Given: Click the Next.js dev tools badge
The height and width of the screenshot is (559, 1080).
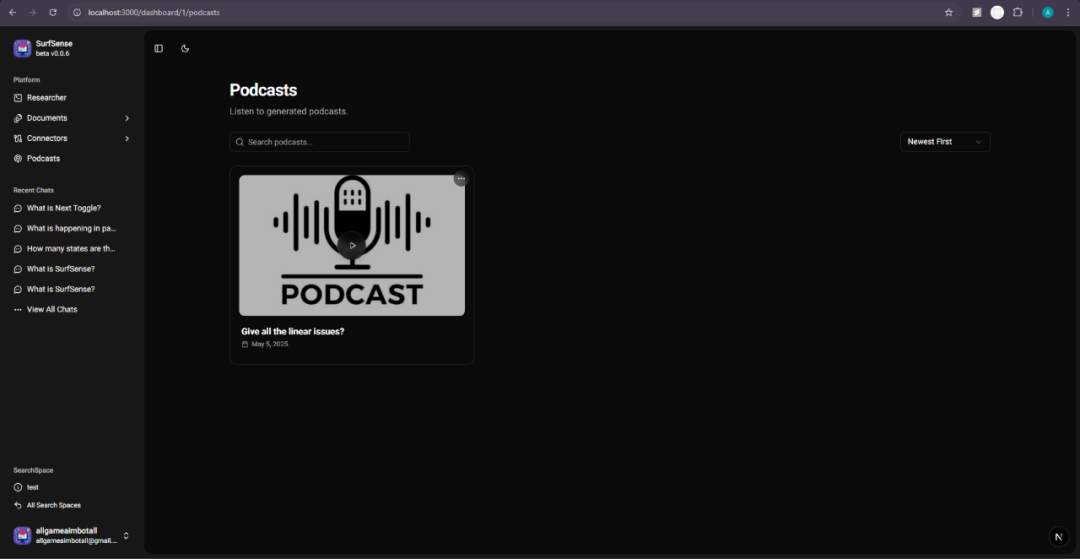Looking at the screenshot, I should click(x=1058, y=537).
